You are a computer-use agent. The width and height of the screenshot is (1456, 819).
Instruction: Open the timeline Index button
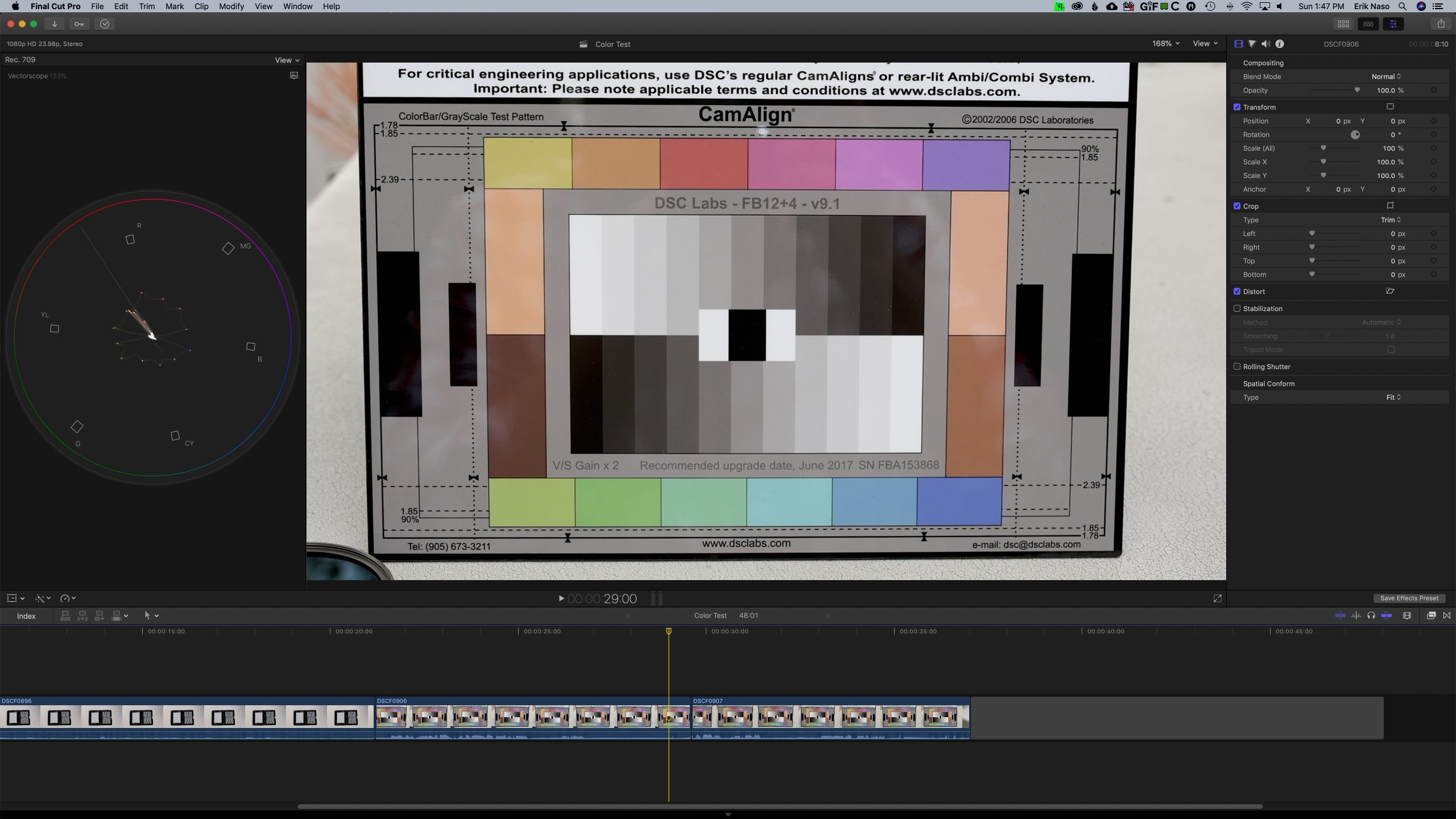point(26,616)
